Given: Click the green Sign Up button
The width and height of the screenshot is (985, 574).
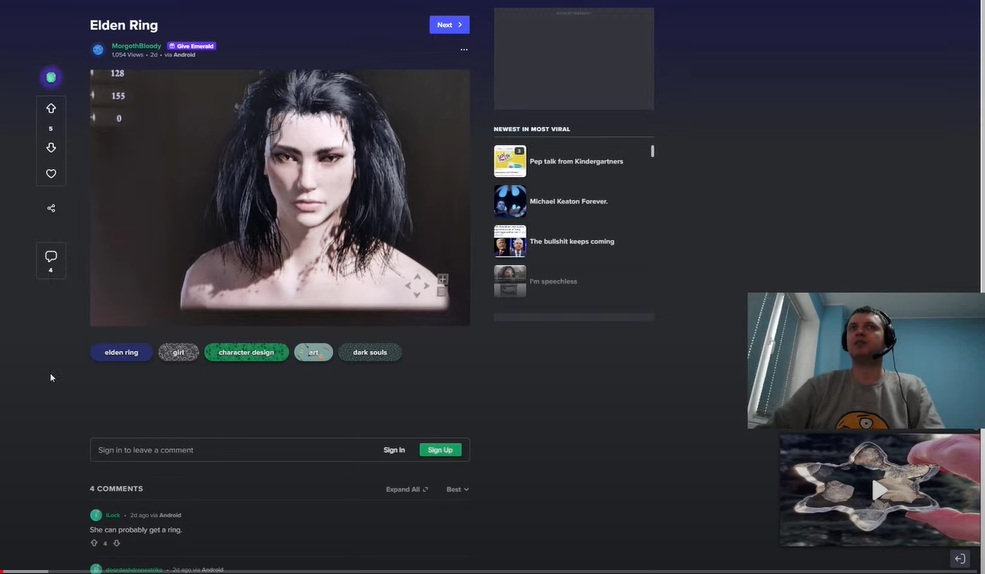Looking at the screenshot, I should pos(440,450).
